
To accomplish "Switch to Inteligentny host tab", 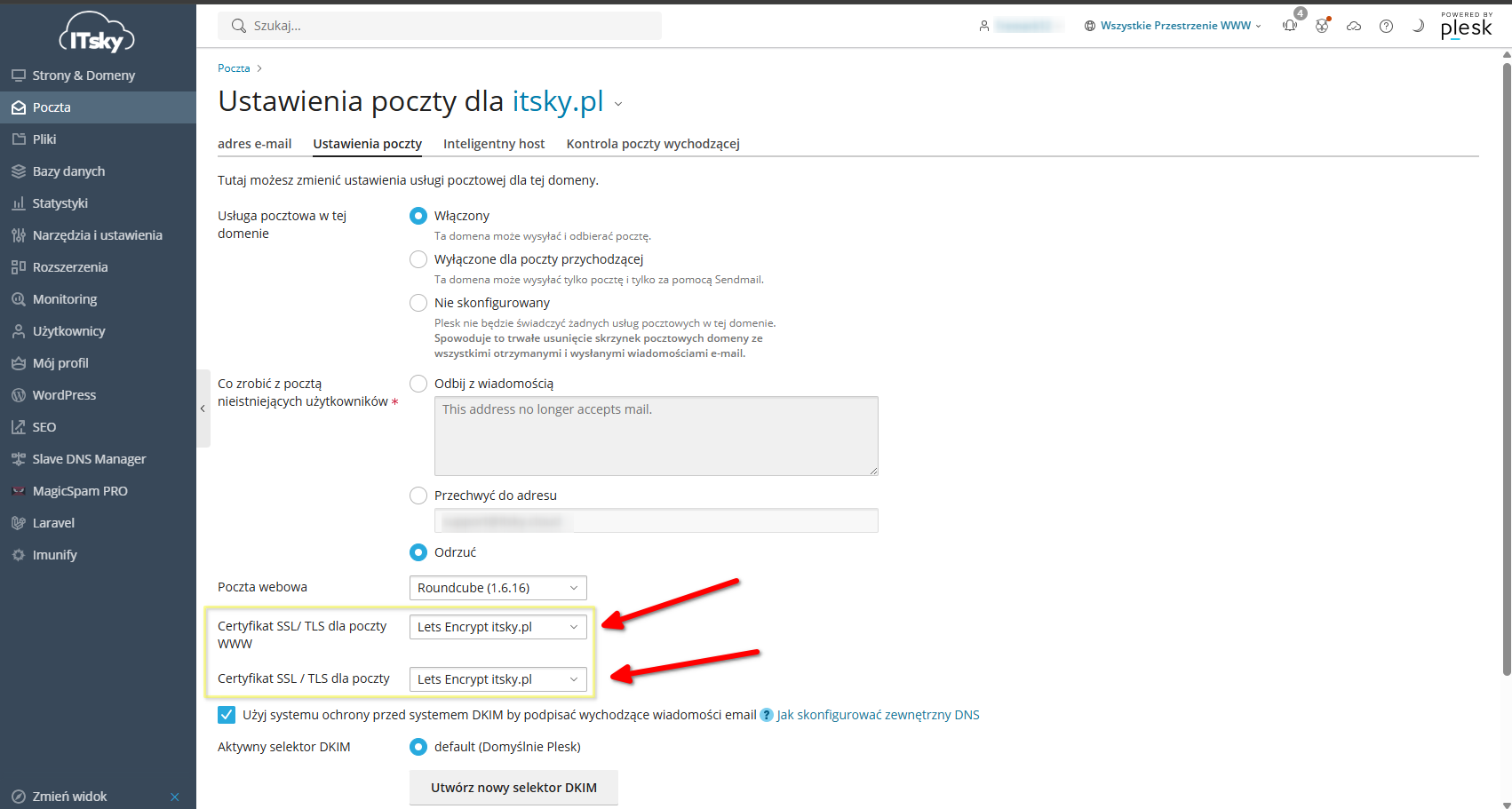I will tap(494, 144).
